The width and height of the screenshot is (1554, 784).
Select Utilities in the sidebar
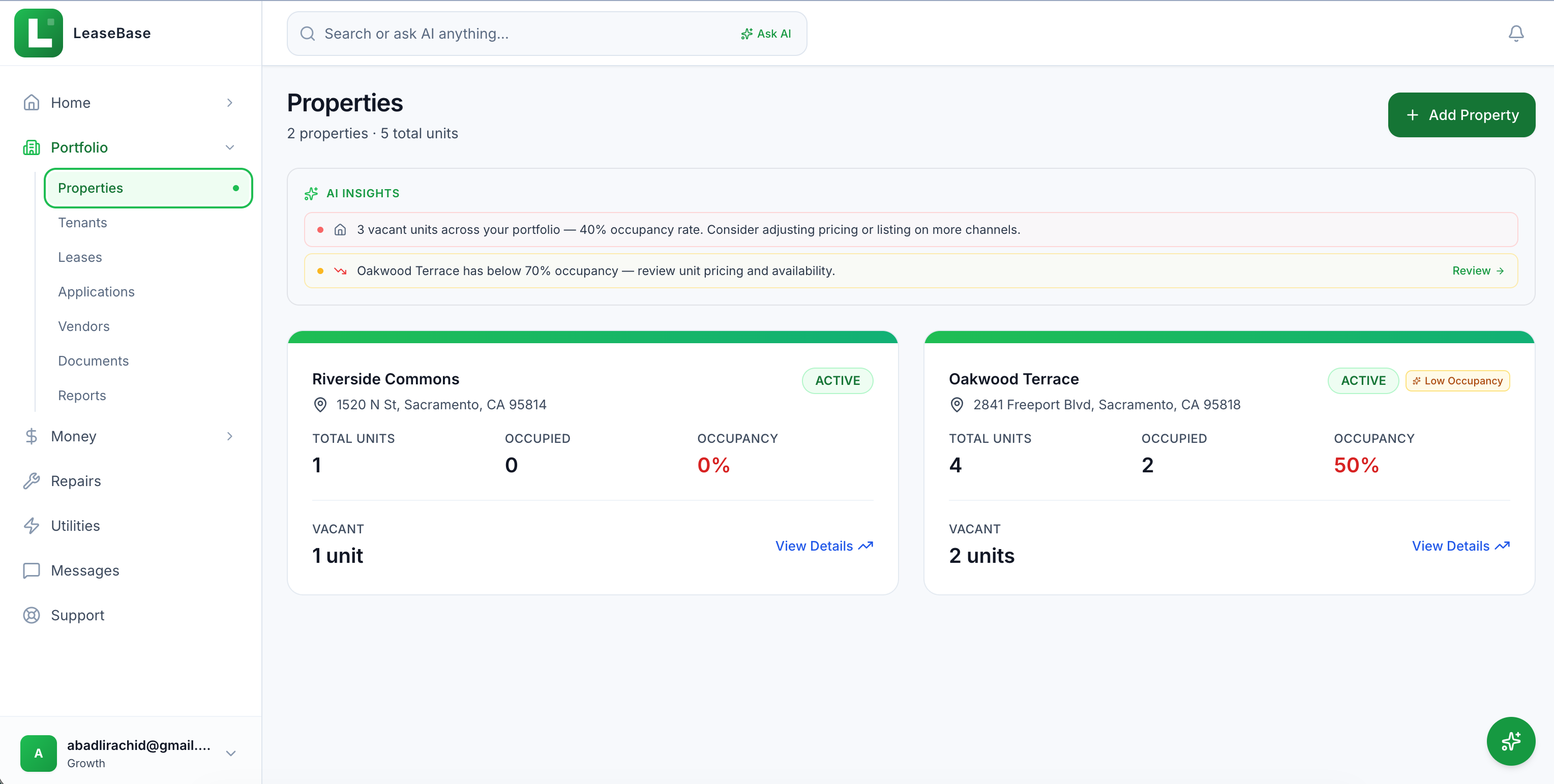[x=75, y=525]
